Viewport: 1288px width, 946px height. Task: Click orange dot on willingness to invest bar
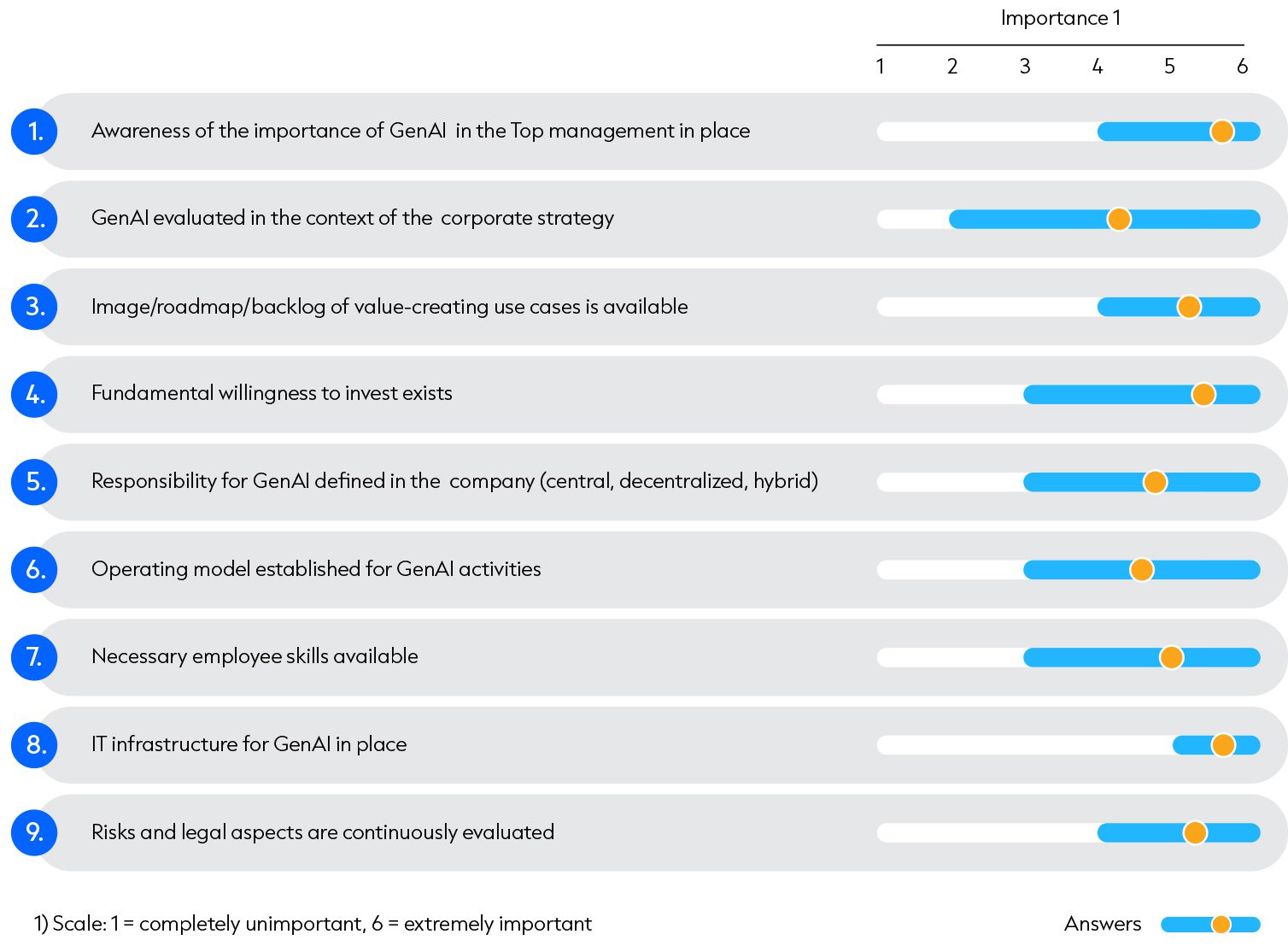coord(1203,394)
